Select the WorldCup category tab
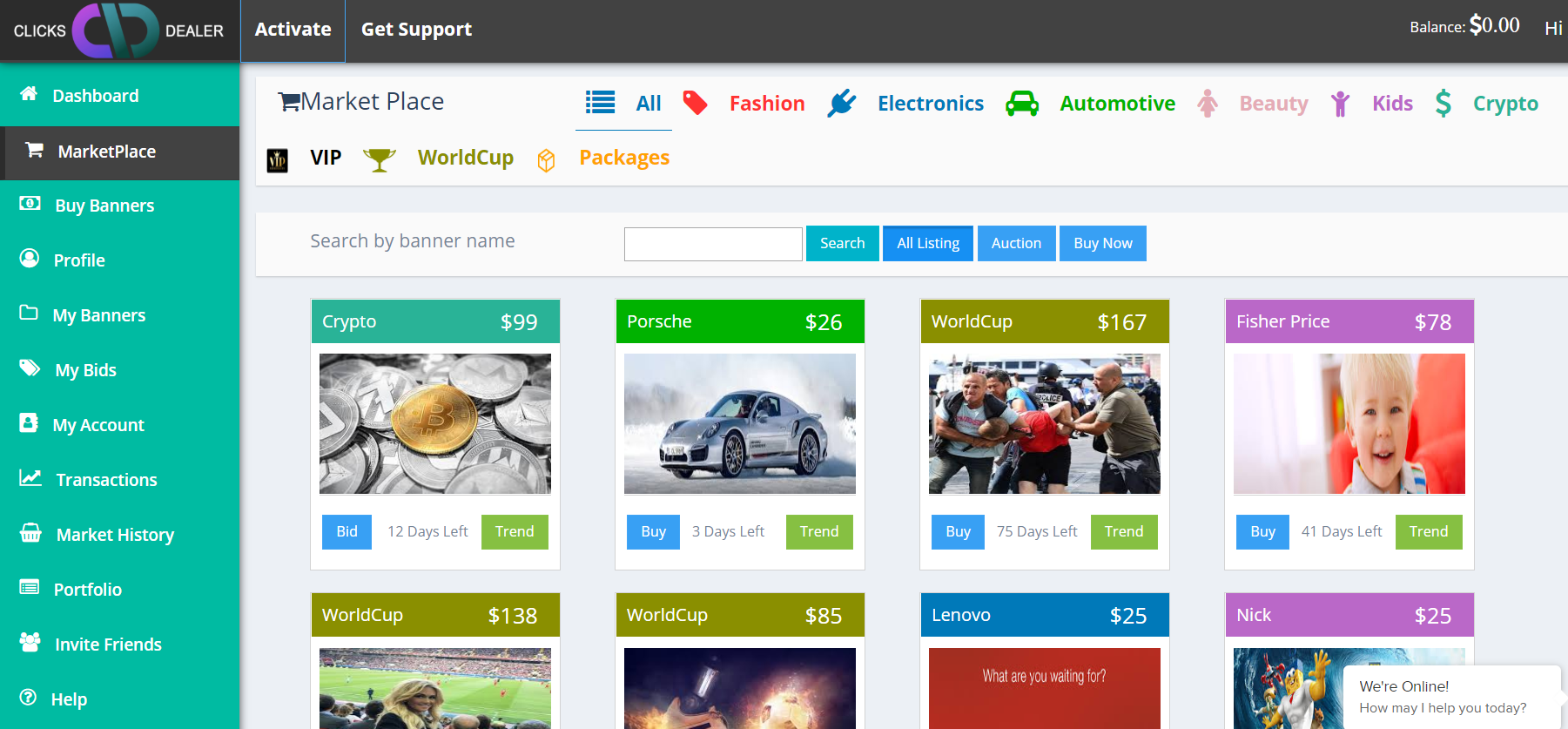Image resolution: width=1568 pixels, height=729 pixels. [x=465, y=158]
